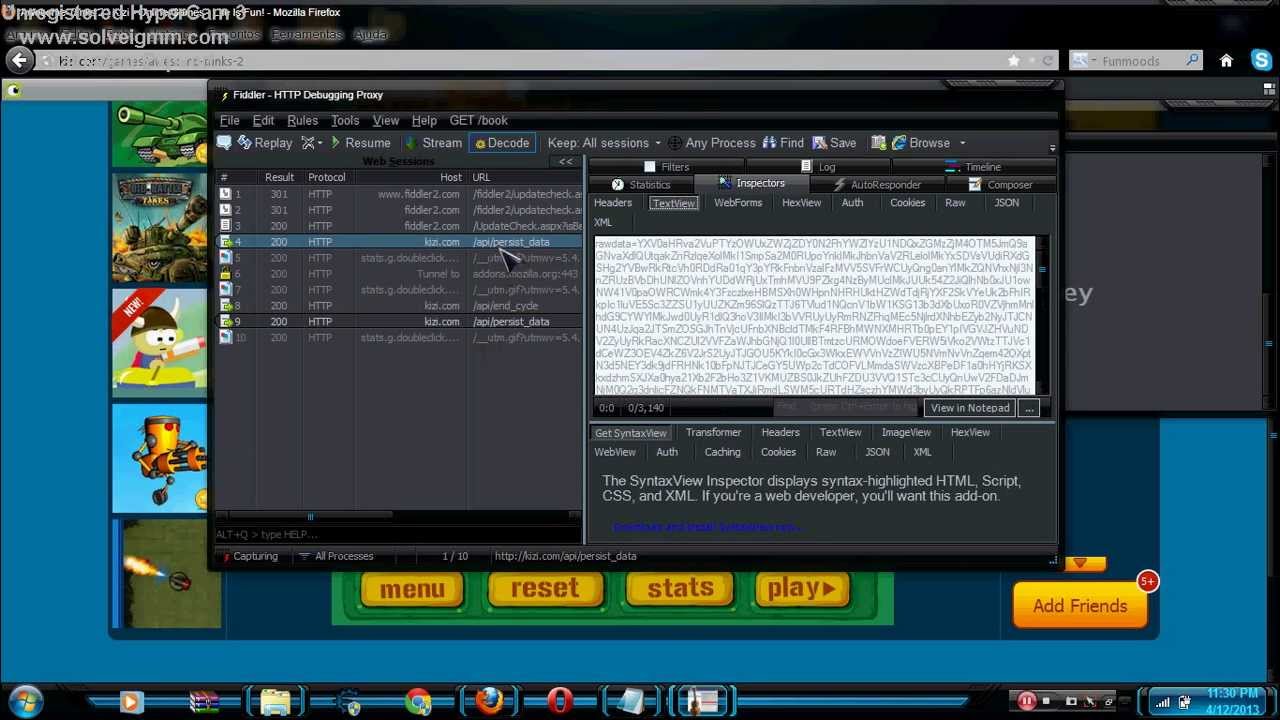This screenshot has width=1280, height=720.
Task: Open the View menu in Fiddler
Action: click(385, 120)
